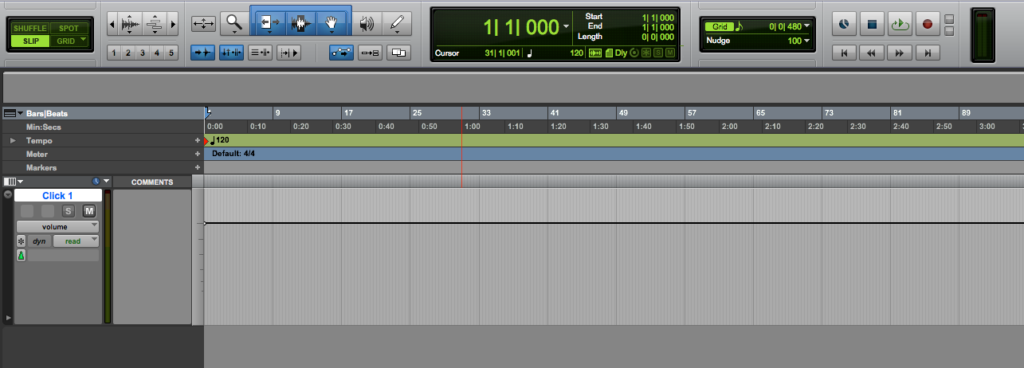Toggle Tab to Transients button

tap(202, 53)
